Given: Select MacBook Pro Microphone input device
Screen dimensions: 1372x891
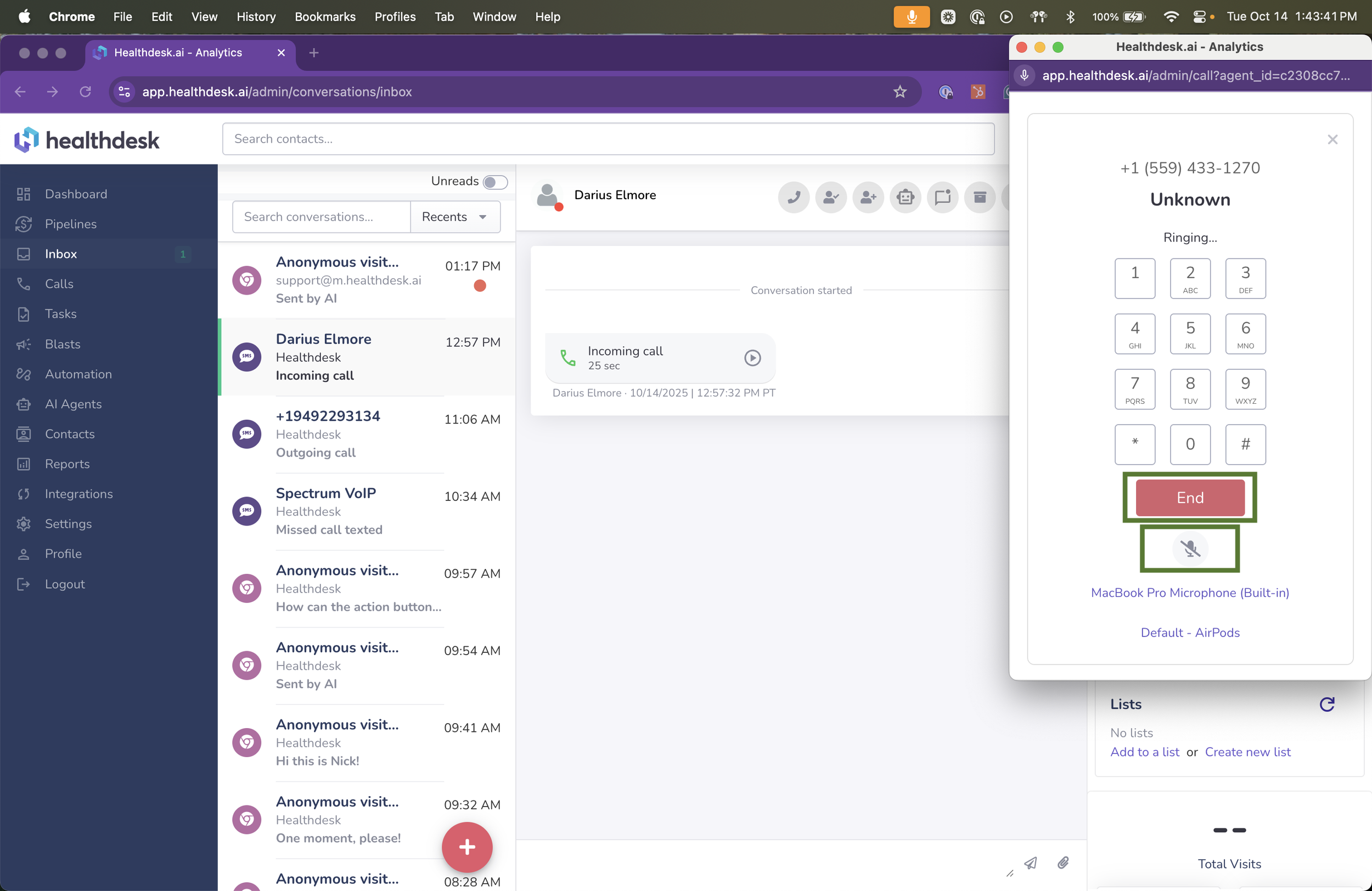Looking at the screenshot, I should coord(1189,593).
